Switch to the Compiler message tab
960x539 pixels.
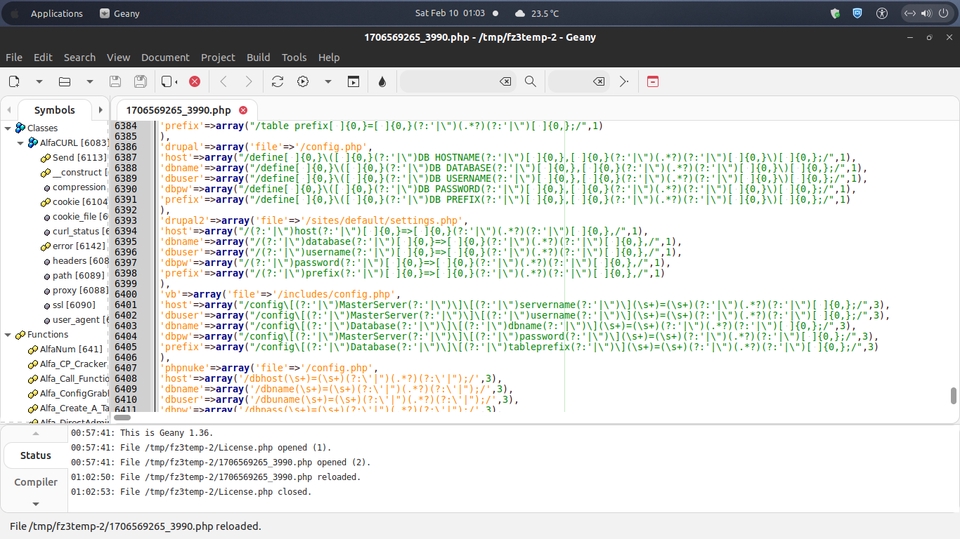pos(36,482)
